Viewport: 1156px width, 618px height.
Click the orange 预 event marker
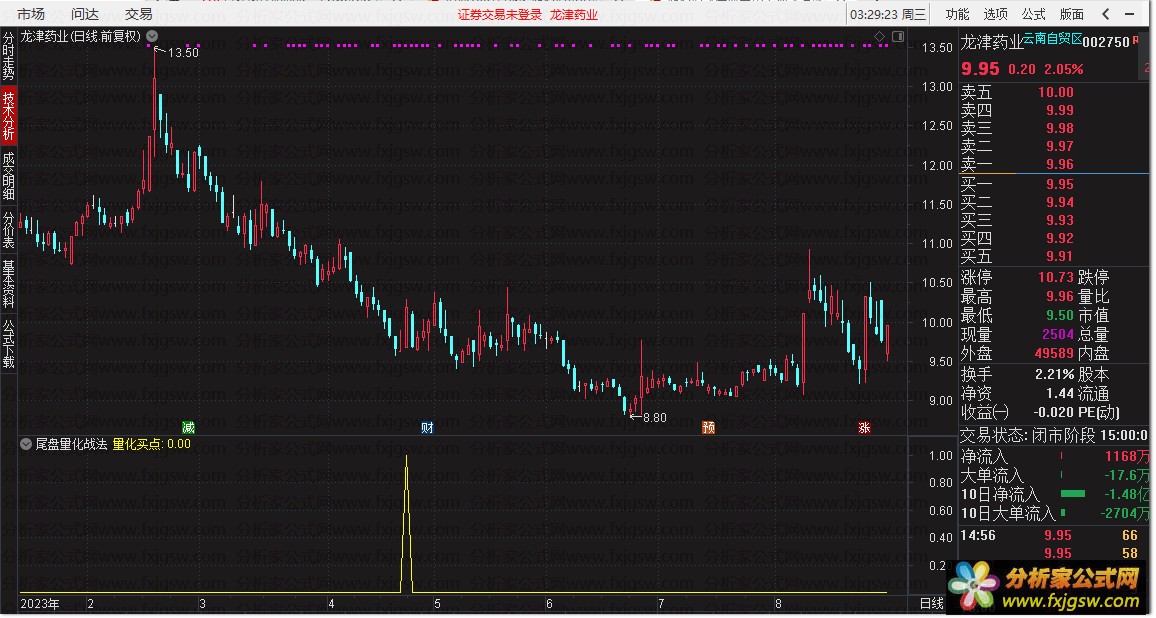click(708, 427)
